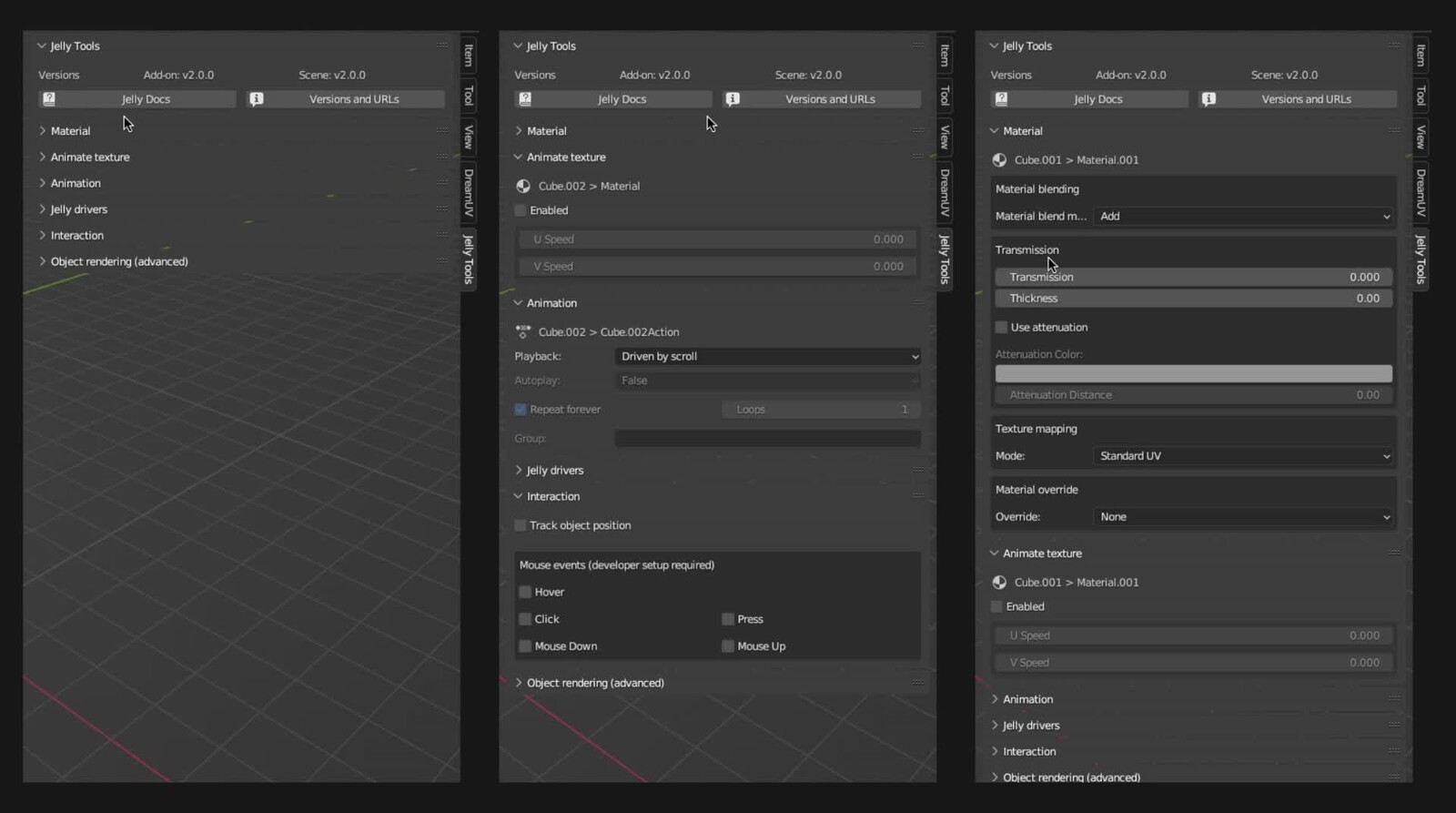Click Versions and URLs info icon, middle panel

point(733,98)
